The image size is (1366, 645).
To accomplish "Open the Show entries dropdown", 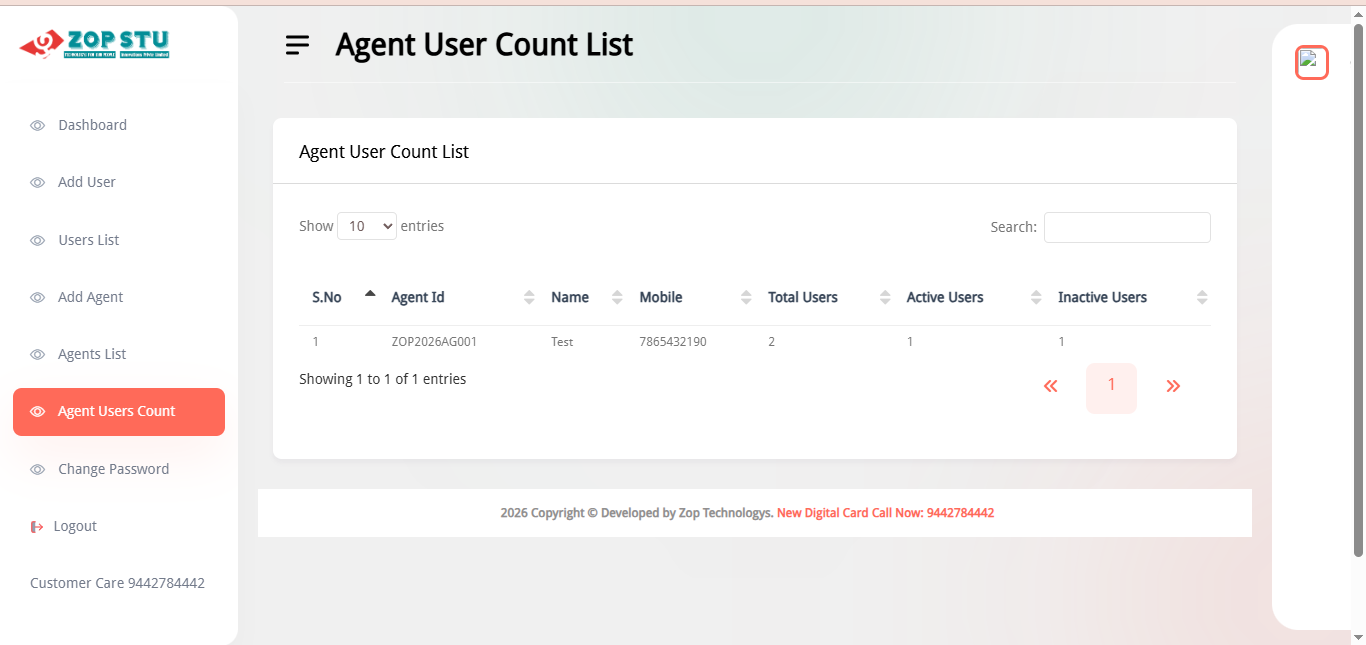I will (367, 227).
